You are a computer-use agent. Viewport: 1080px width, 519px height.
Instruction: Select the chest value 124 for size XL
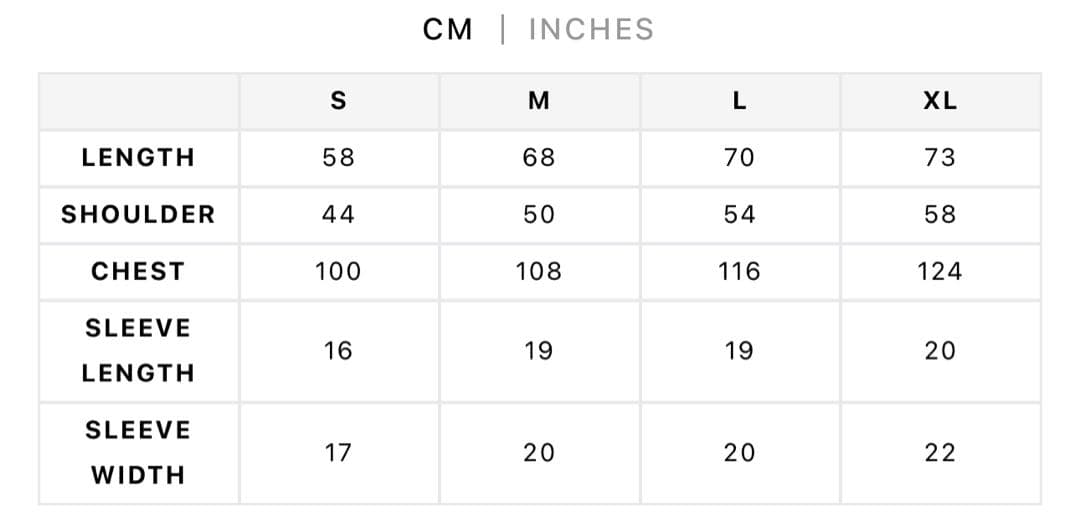940,272
